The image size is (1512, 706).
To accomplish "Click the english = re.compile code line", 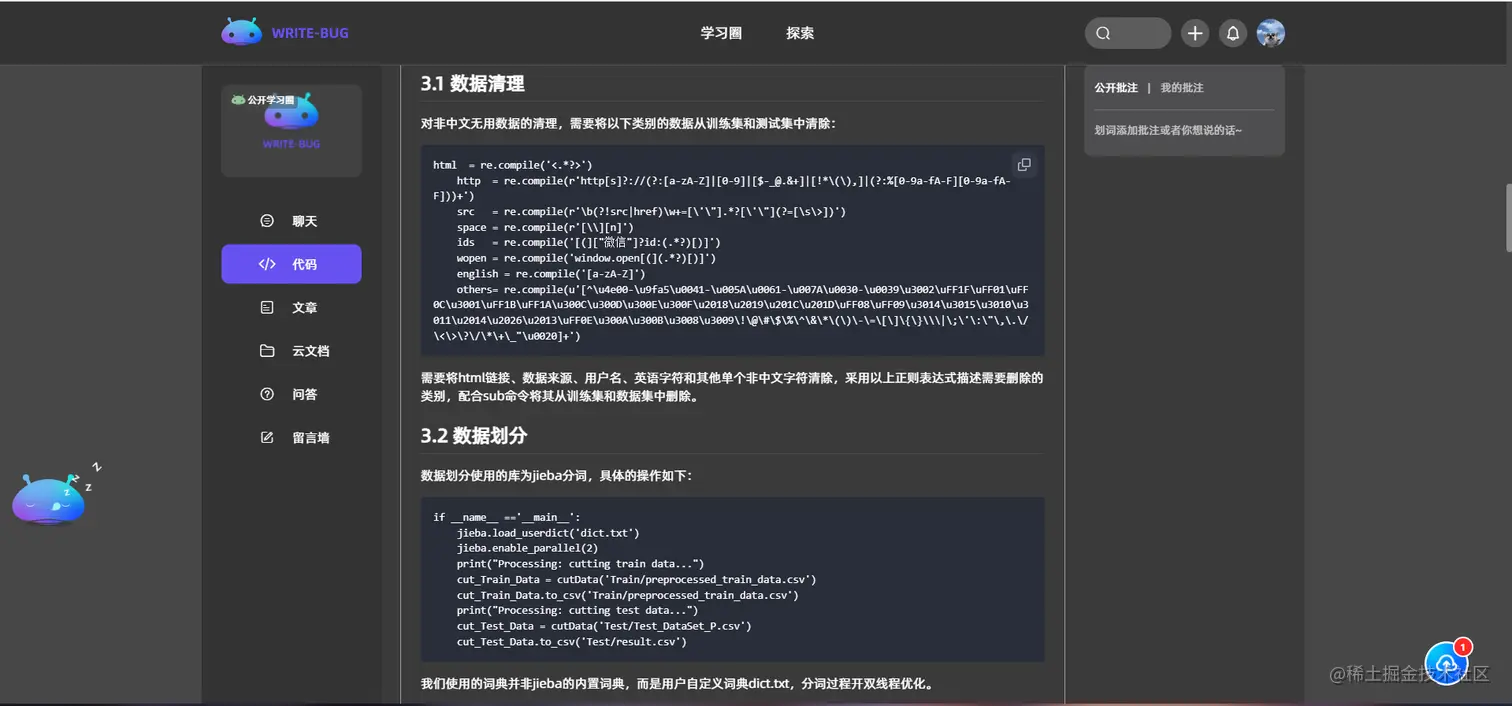I will [x=551, y=274].
